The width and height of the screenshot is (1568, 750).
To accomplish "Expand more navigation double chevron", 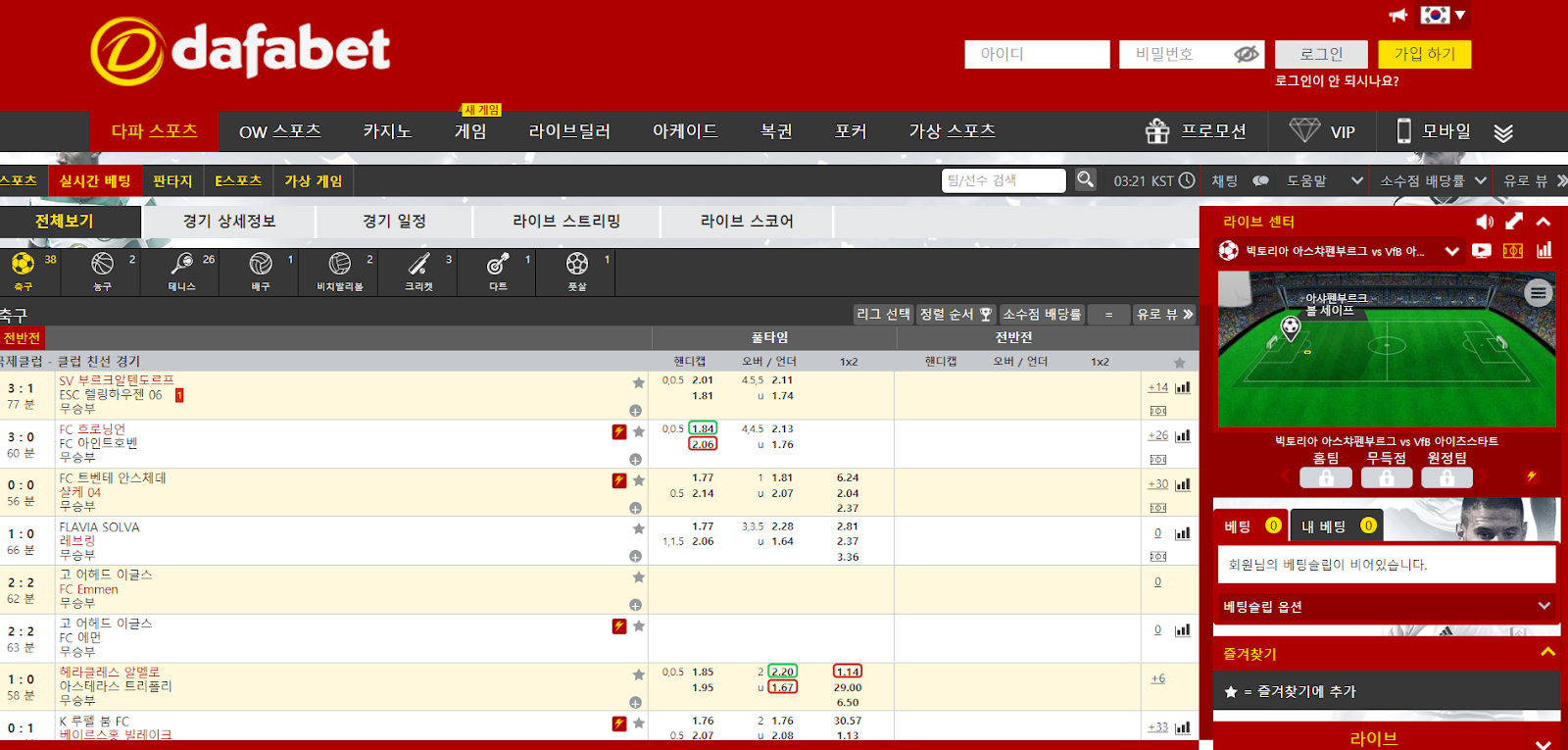I will (x=1504, y=131).
